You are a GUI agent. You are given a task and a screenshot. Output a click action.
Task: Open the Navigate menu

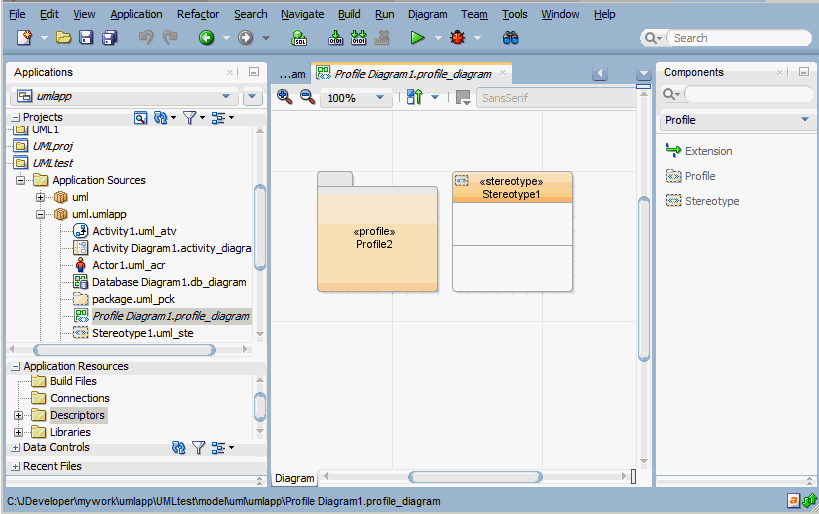click(x=302, y=14)
